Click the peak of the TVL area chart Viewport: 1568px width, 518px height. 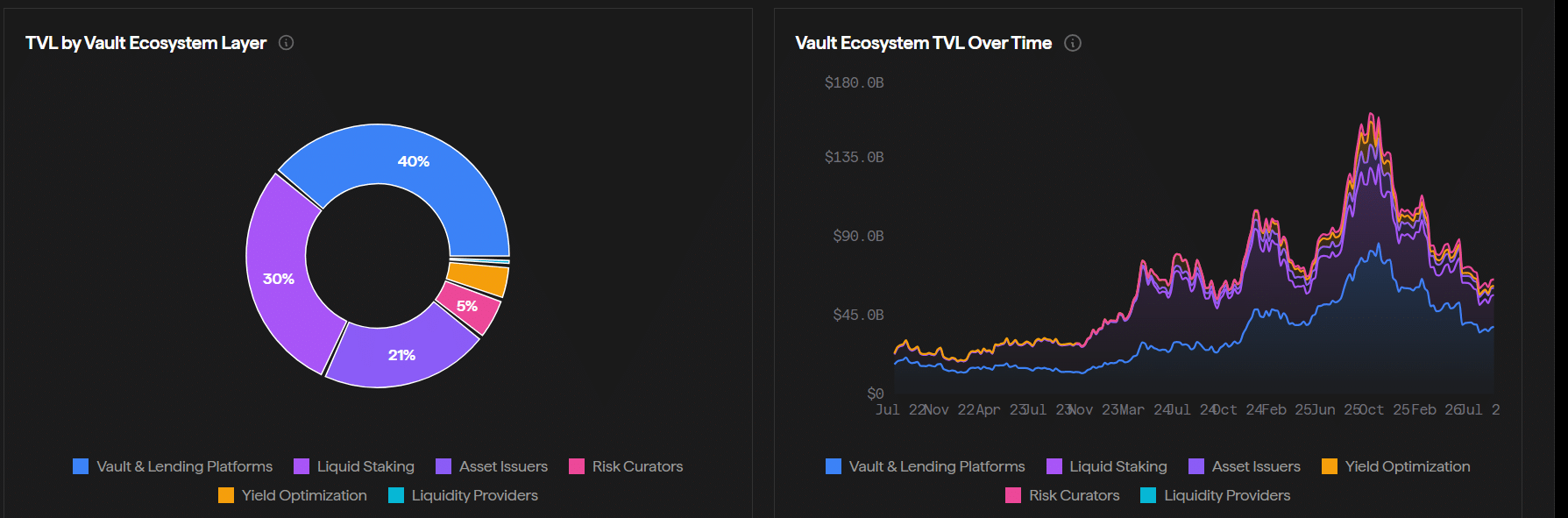click(1371, 114)
